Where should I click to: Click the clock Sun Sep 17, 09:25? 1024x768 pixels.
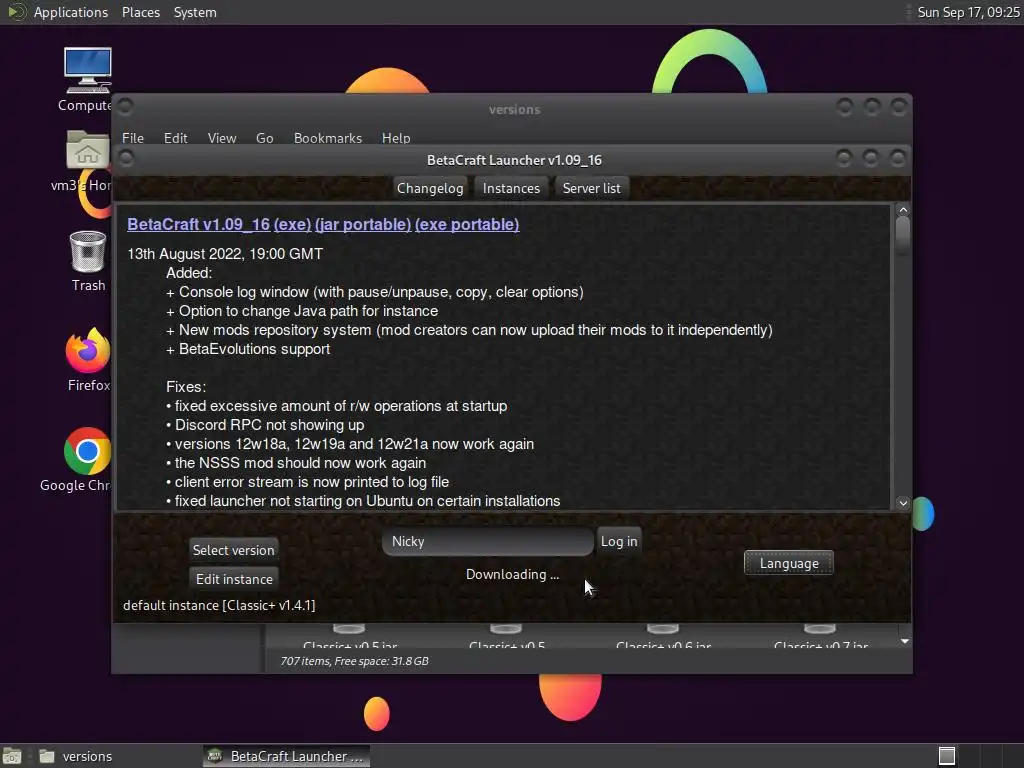pyautogui.click(x=968, y=12)
